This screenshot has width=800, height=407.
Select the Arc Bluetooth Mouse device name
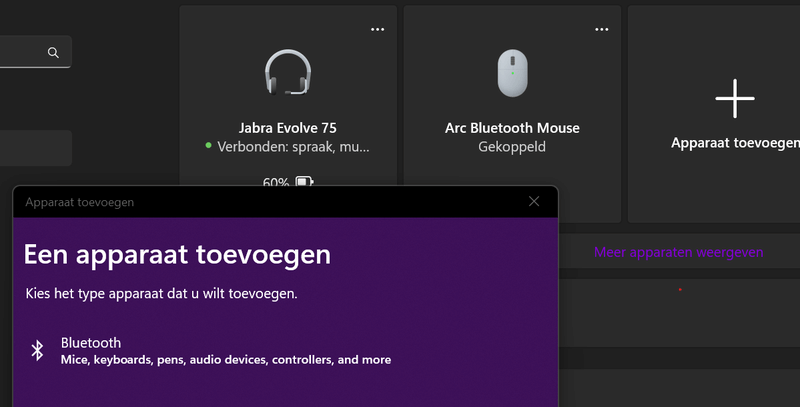coord(512,128)
